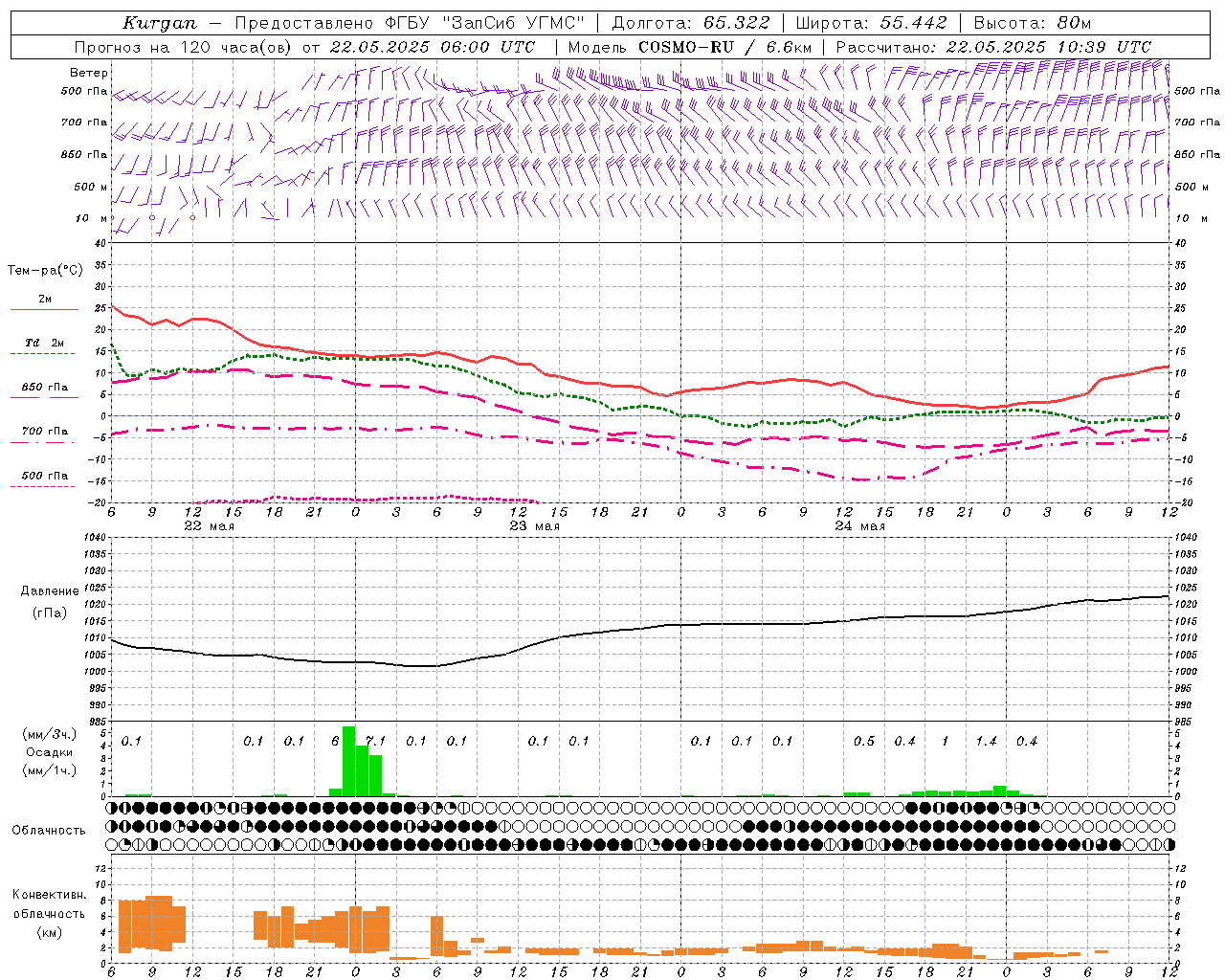The height and width of the screenshot is (980, 1225).
Task: Click the "(гПа)" unit label under Давление
Action: tap(49, 613)
